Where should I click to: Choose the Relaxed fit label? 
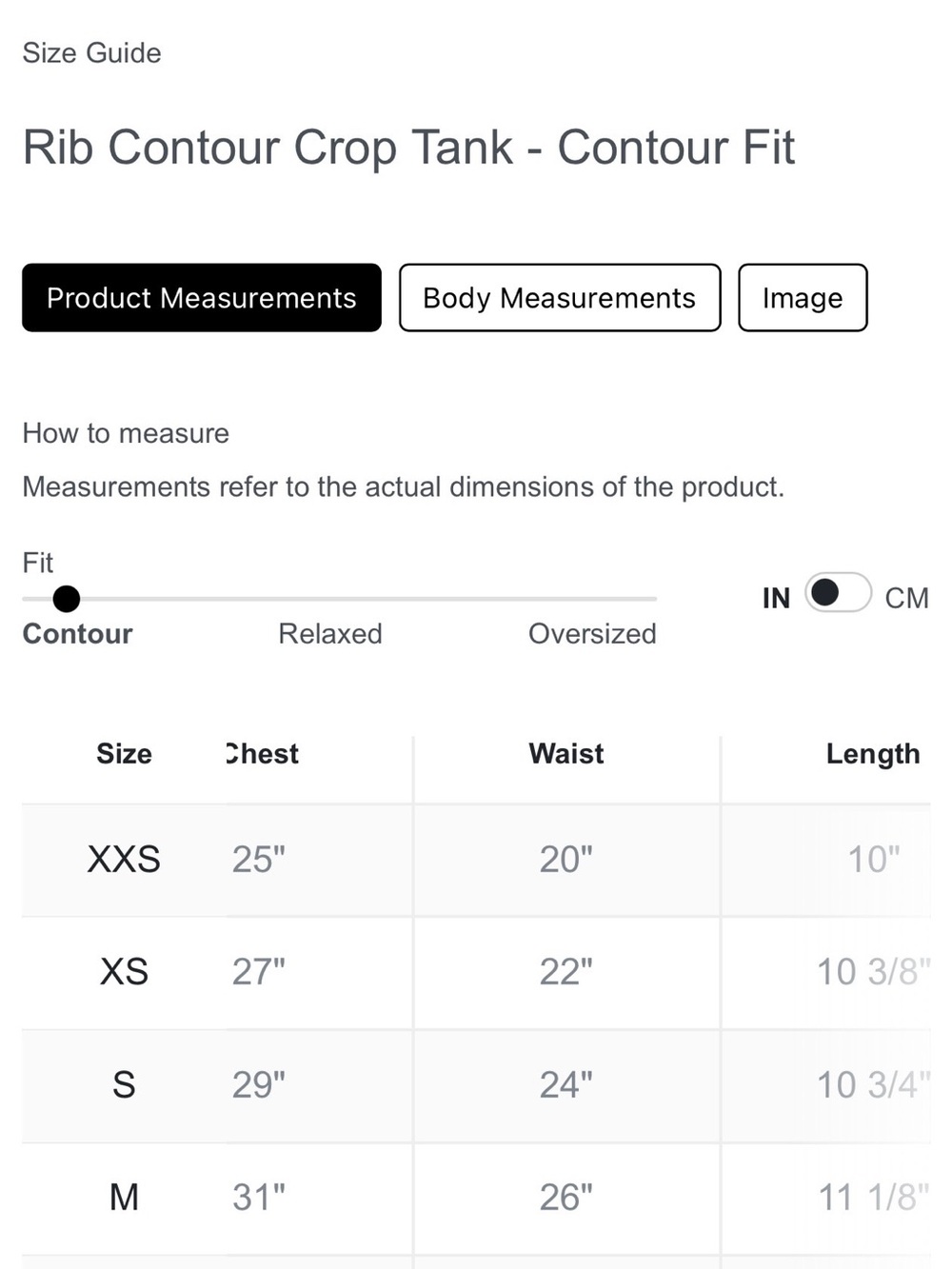[x=329, y=634]
